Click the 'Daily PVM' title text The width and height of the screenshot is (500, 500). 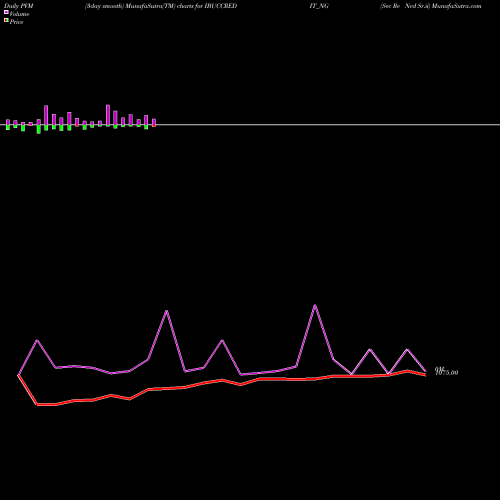19,6
